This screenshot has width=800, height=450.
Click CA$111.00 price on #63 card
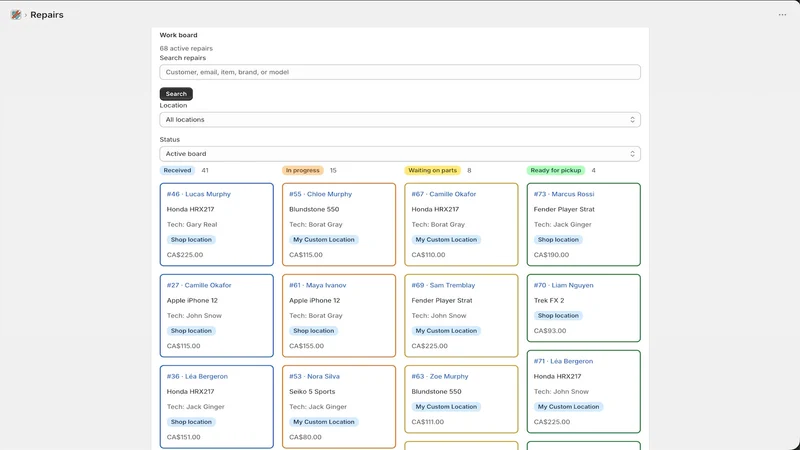(x=428, y=422)
